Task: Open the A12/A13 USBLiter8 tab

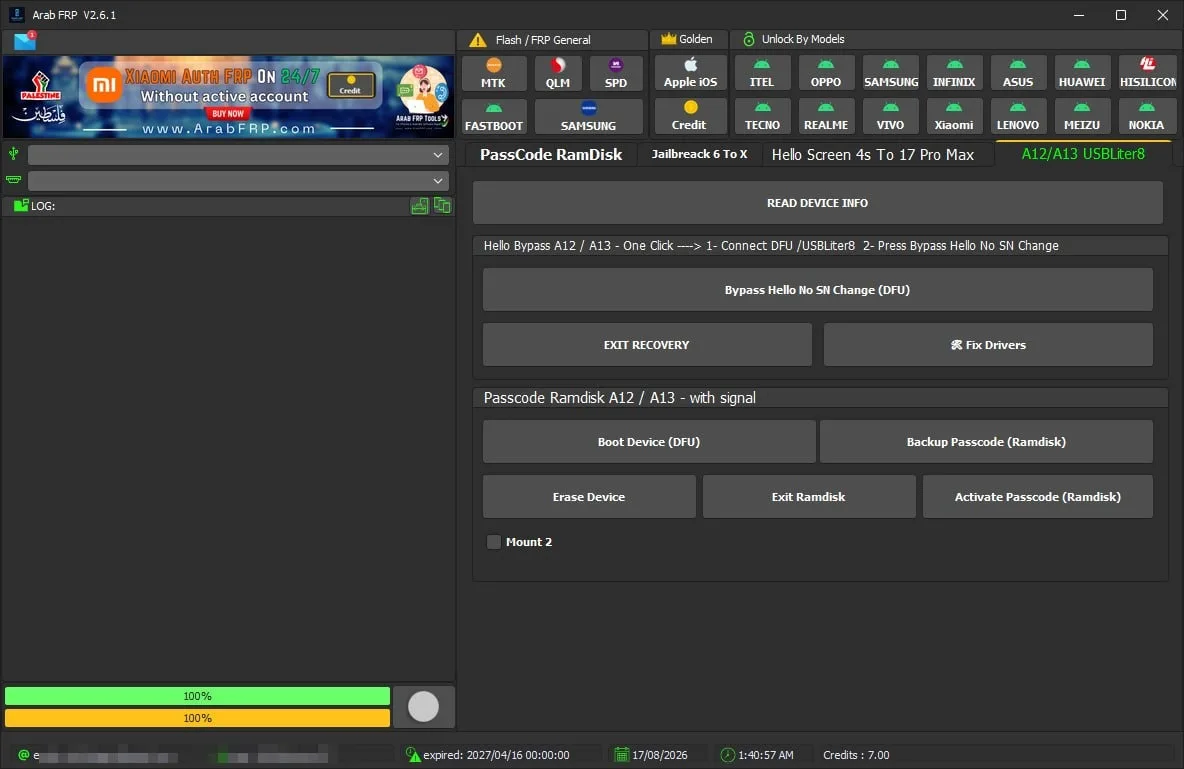Action: coord(1083,154)
